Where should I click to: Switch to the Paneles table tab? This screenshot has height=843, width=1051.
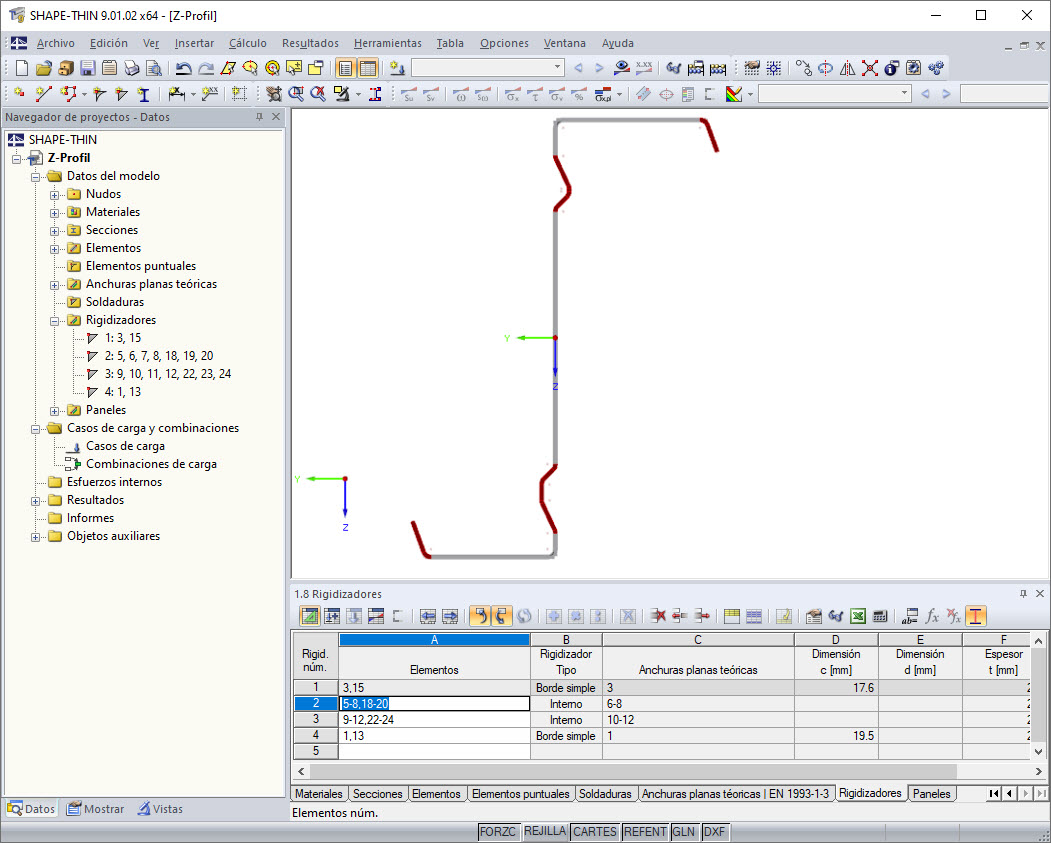coord(932,794)
